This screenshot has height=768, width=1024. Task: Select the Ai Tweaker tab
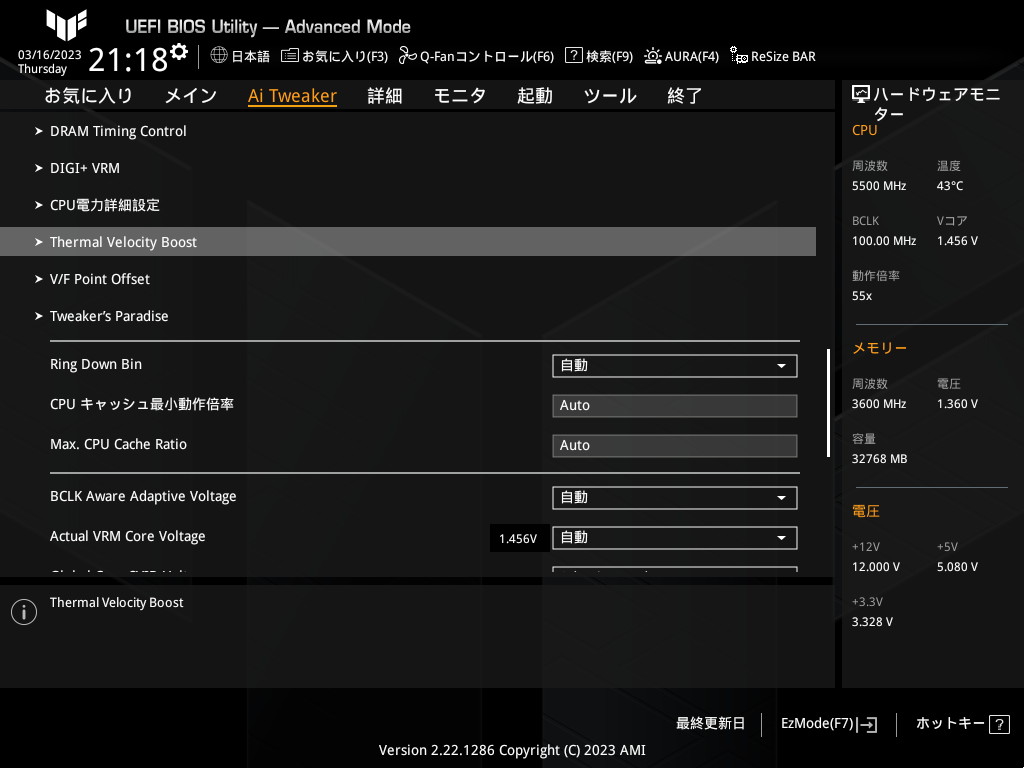(292, 96)
